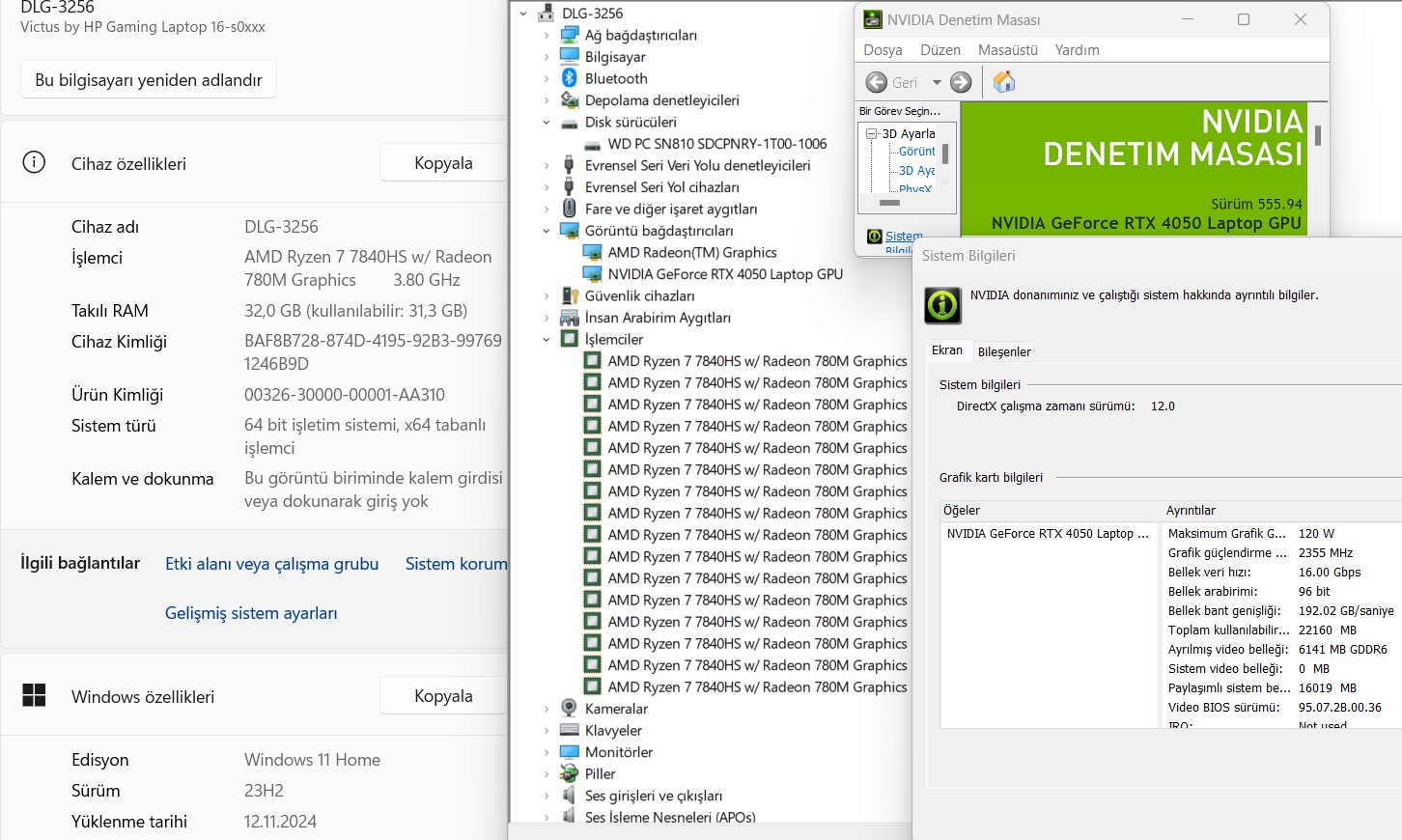The image size is (1402, 840).
Task: Click the Ayrıntılar column header
Action: click(x=1282, y=510)
